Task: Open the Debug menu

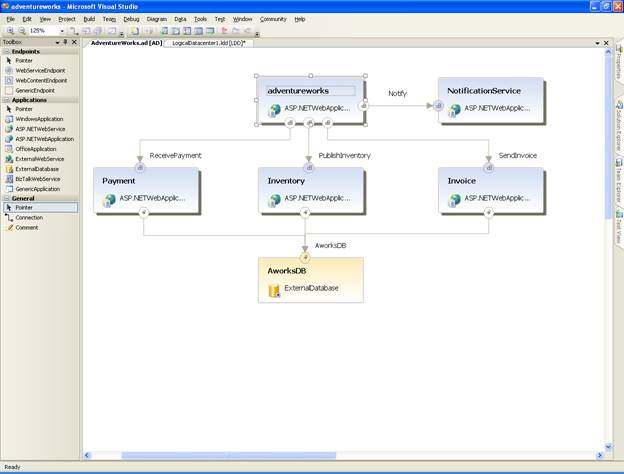Action: click(131, 19)
